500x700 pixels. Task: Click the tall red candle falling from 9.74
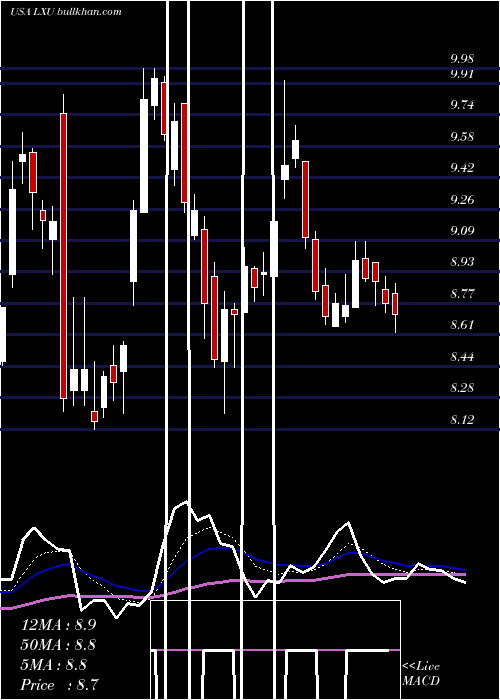coord(63,255)
